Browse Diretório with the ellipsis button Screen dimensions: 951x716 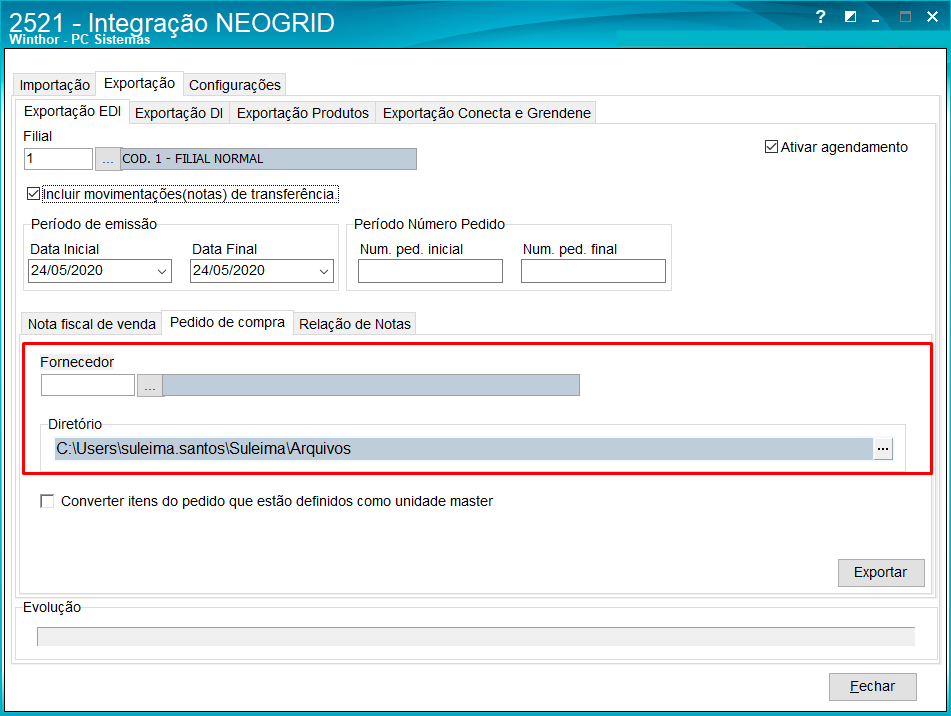(883, 449)
